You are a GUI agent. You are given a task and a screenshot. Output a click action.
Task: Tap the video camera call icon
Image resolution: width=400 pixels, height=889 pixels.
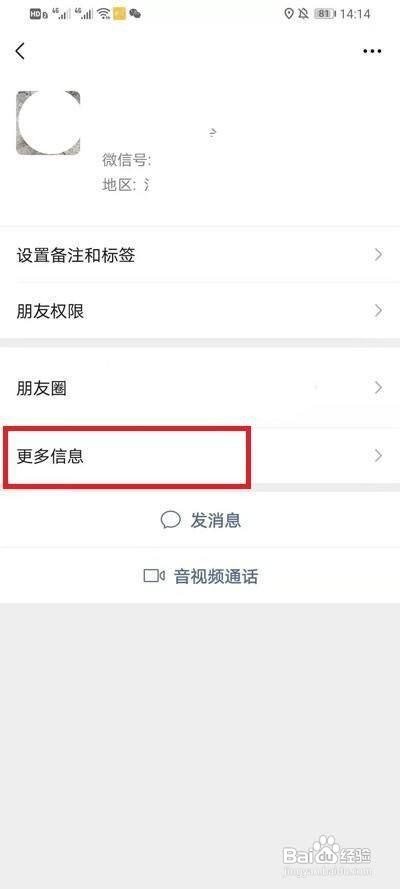(x=154, y=577)
